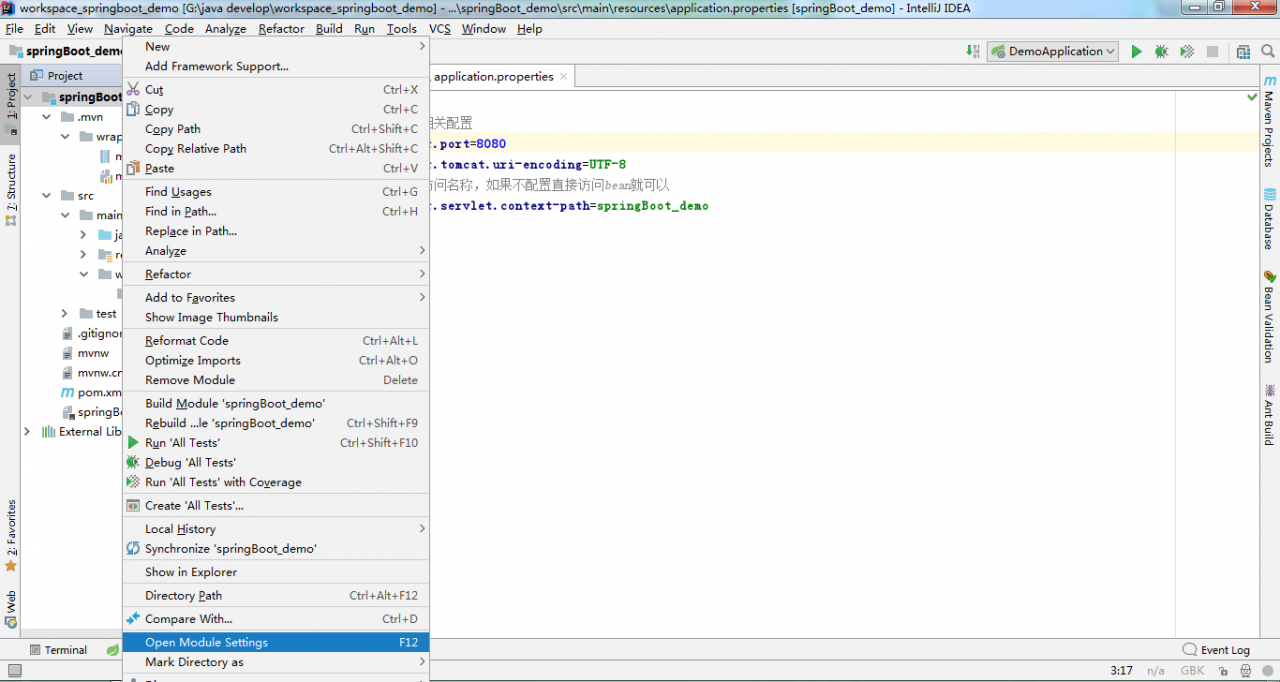Image resolution: width=1280 pixels, height=682 pixels.
Task: Click the green inspection checkmark in editor
Action: point(1252,97)
